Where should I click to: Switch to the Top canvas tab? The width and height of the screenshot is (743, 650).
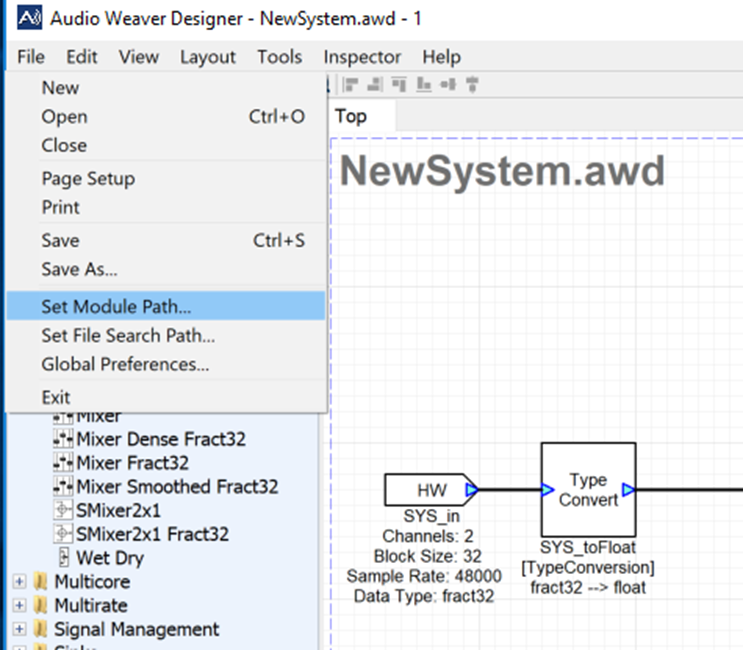[351, 116]
